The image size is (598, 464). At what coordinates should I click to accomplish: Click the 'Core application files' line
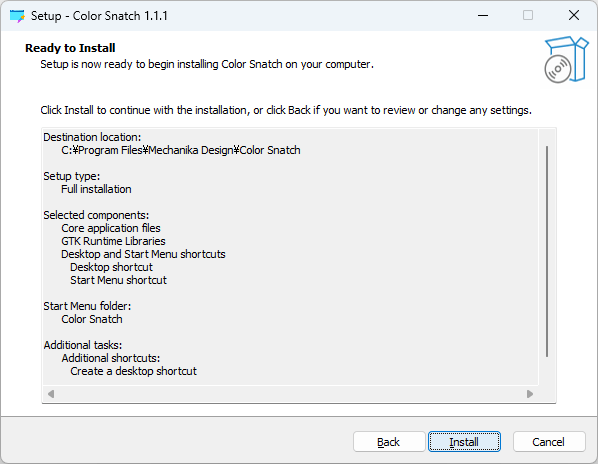pyautogui.click(x=111, y=228)
